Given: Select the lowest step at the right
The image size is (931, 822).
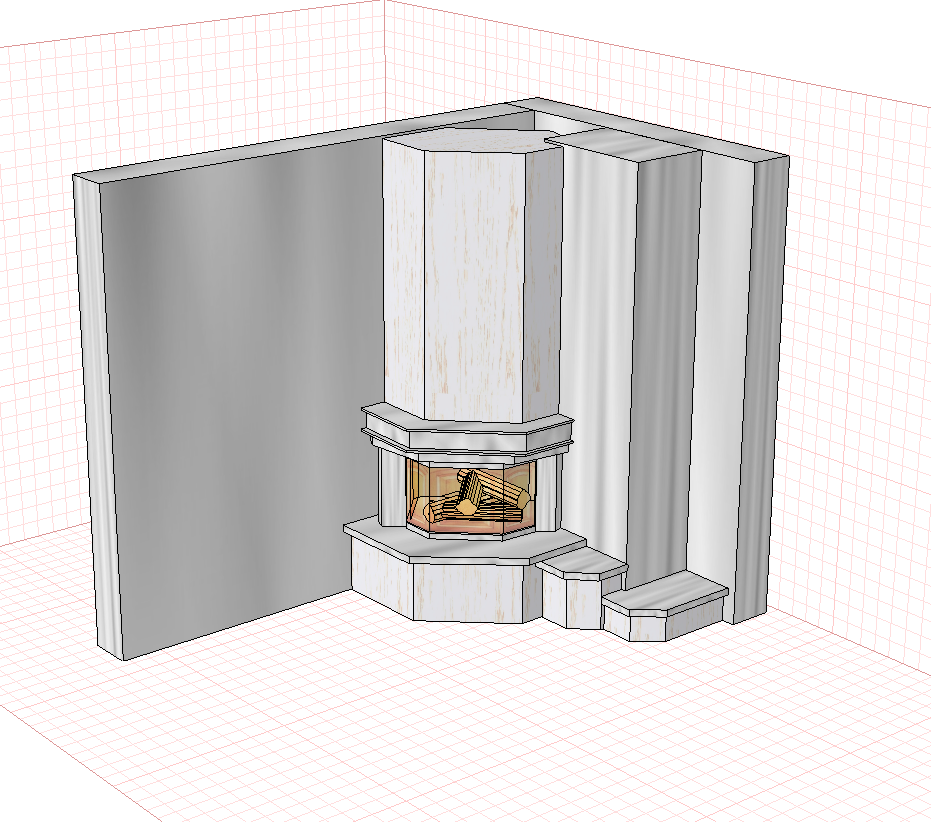Looking at the screenshot, I should click(x=665, y=606).
